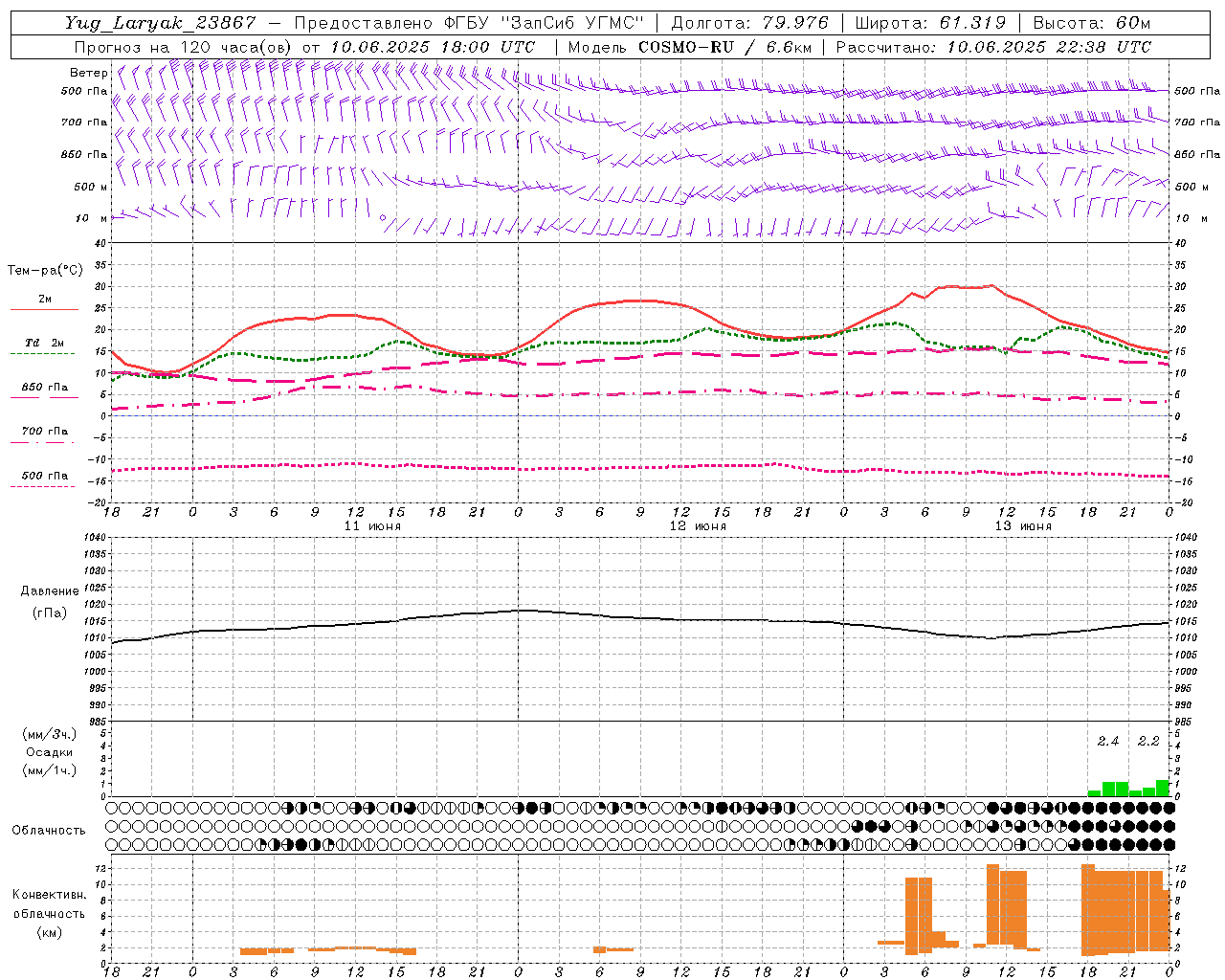Click the "Широта: 61.319" header field
Screen dimensions: 1225x980
point(930,23)
